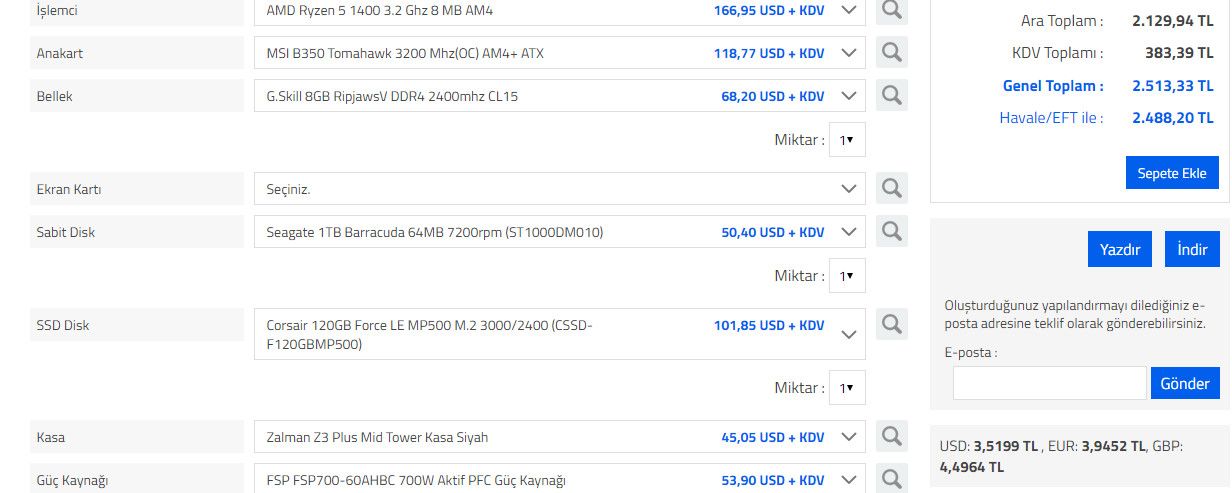Click the 45,05 USD + KDV case price
Screen dimensions: 1232x493
pyautogui.click(x=773, y=438)
